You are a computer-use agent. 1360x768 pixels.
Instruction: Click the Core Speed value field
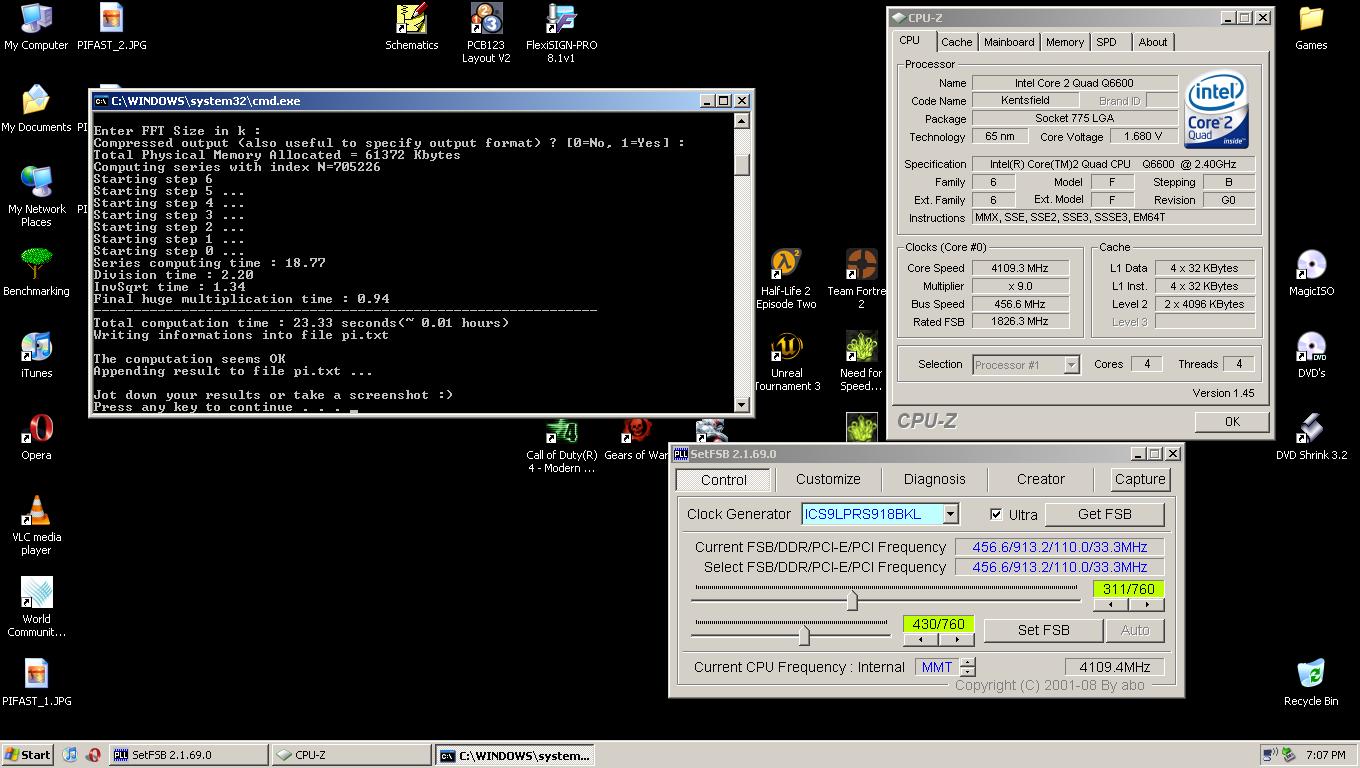1020,268
